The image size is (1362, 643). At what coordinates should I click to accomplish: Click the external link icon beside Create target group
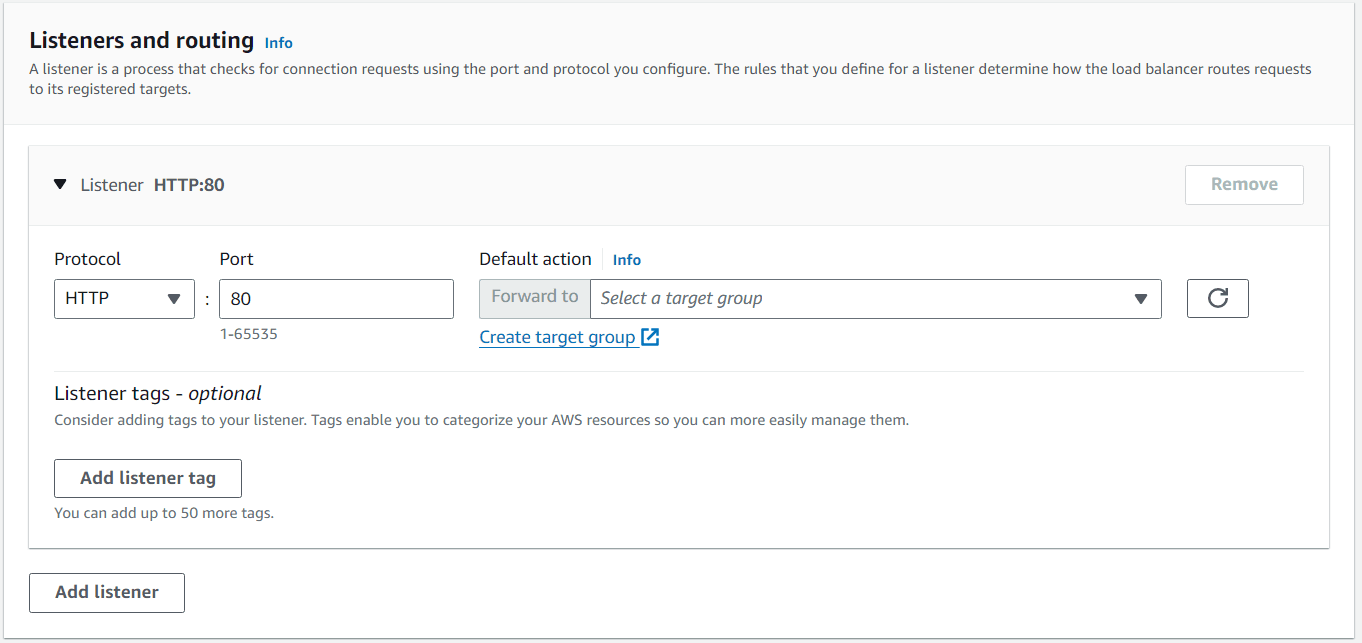pyautogui.click(x=652, y=337)
